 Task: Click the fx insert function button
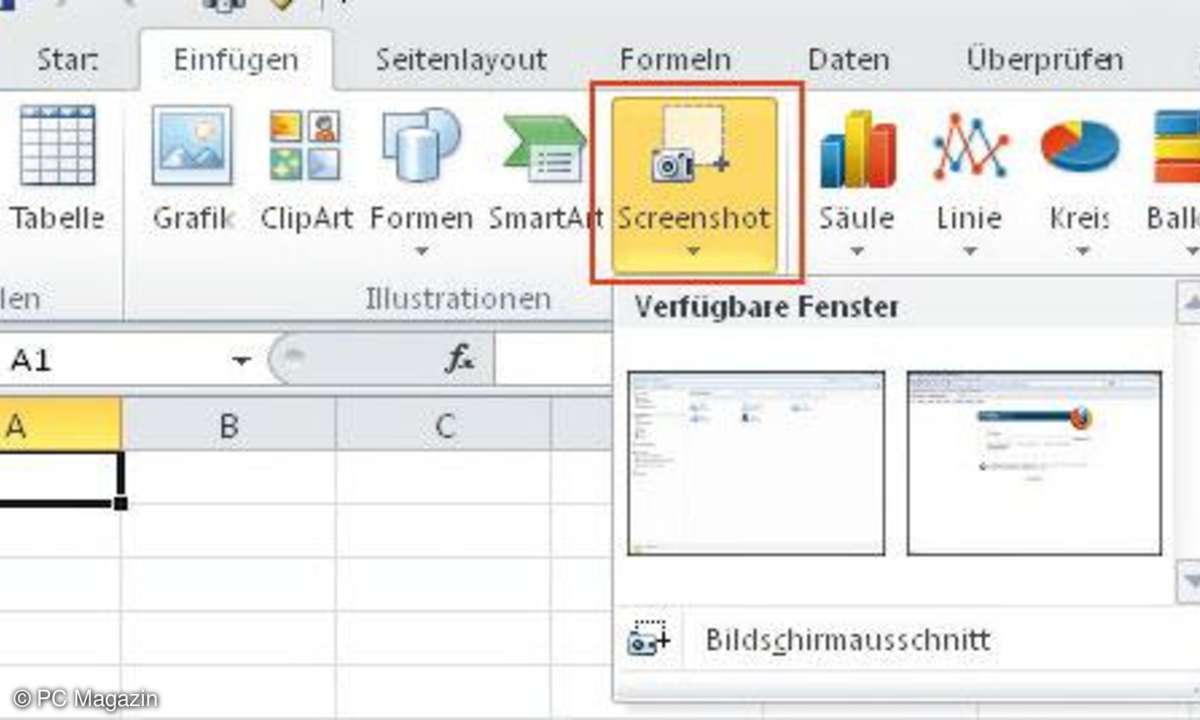pyautogui.click(x=459, y=360)
